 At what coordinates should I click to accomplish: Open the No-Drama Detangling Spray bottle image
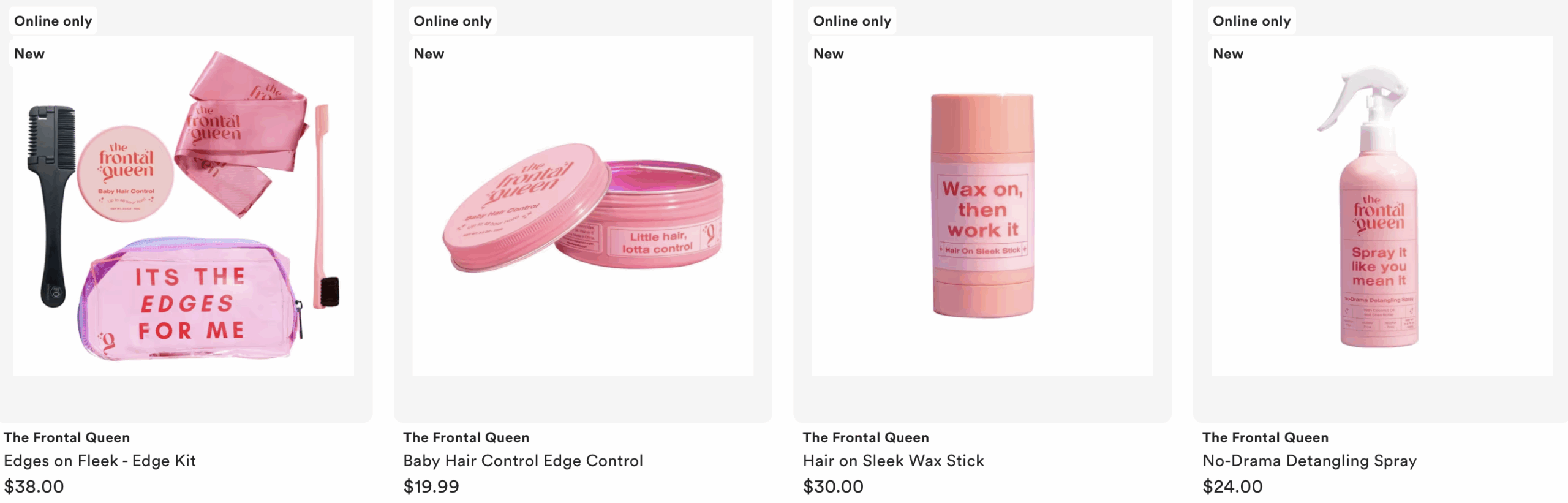point(1382,206)
